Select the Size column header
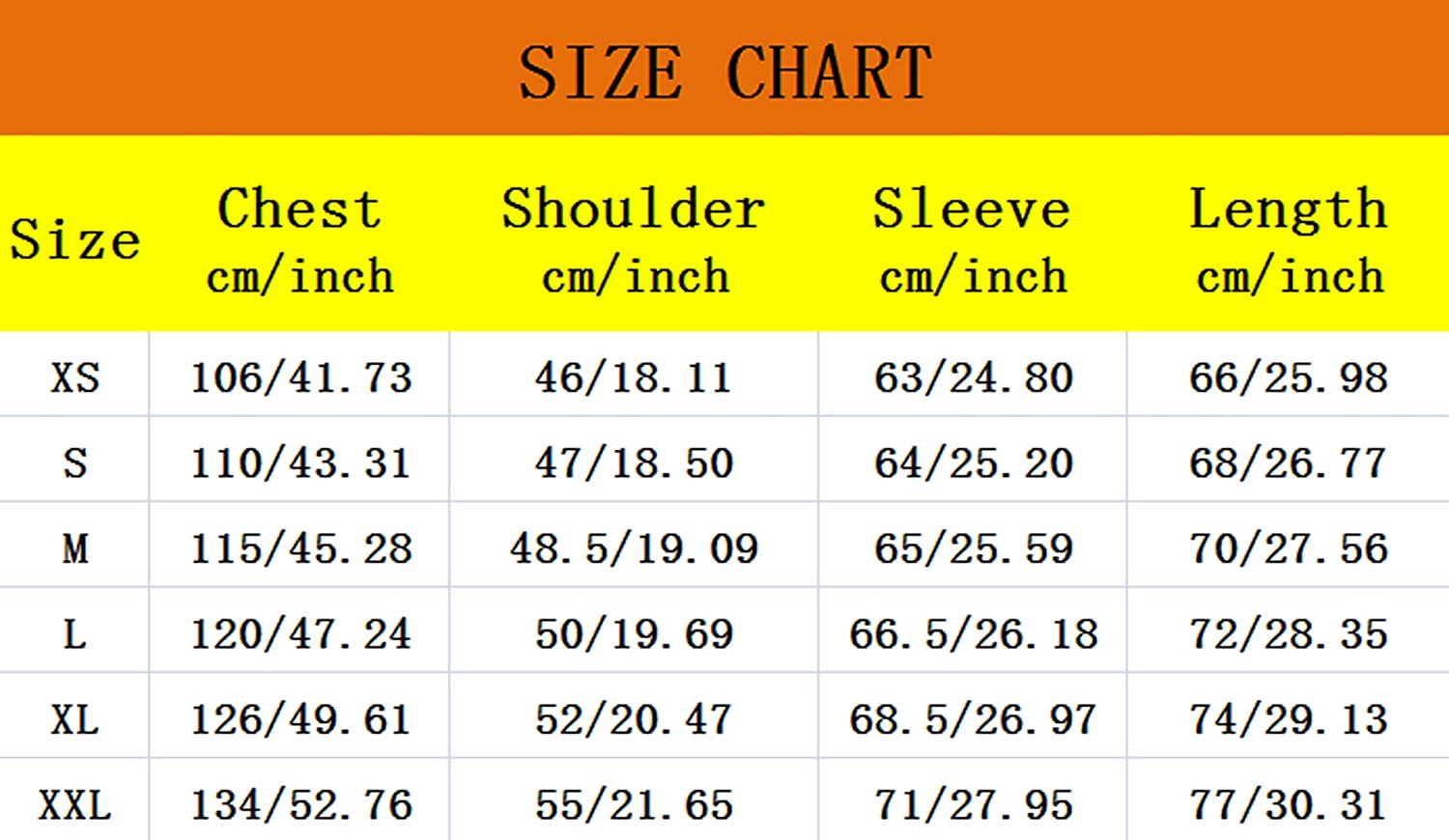 click(74, 238)
